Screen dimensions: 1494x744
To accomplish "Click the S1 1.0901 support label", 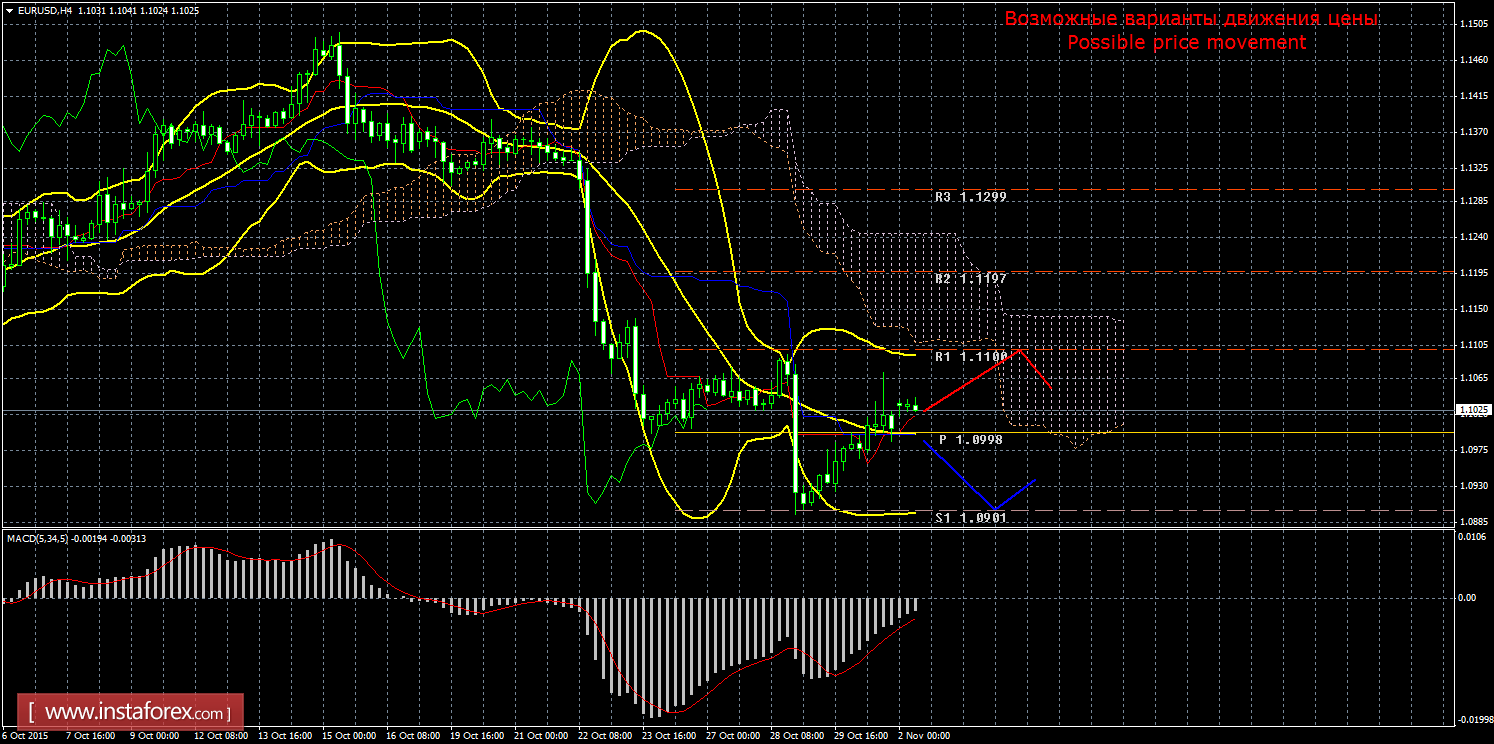I will [x=970, y=518].
